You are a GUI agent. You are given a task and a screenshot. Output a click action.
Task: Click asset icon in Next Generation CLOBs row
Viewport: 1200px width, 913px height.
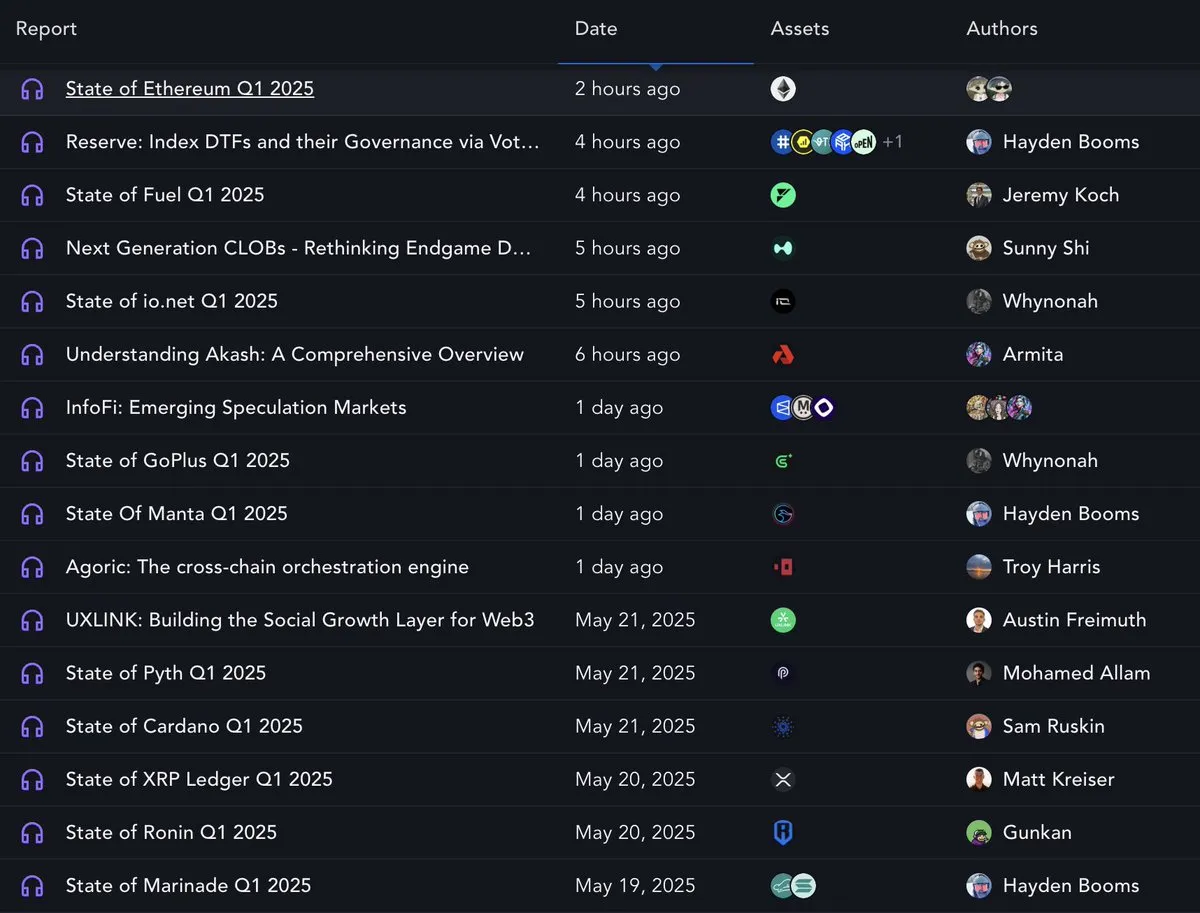click(x=783, y=248)
